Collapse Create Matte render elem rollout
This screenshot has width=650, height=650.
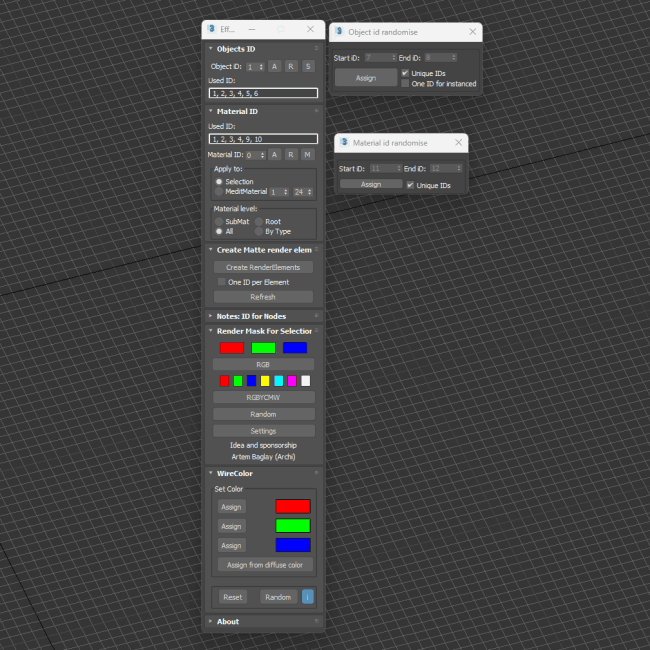(x=211, y=250)
